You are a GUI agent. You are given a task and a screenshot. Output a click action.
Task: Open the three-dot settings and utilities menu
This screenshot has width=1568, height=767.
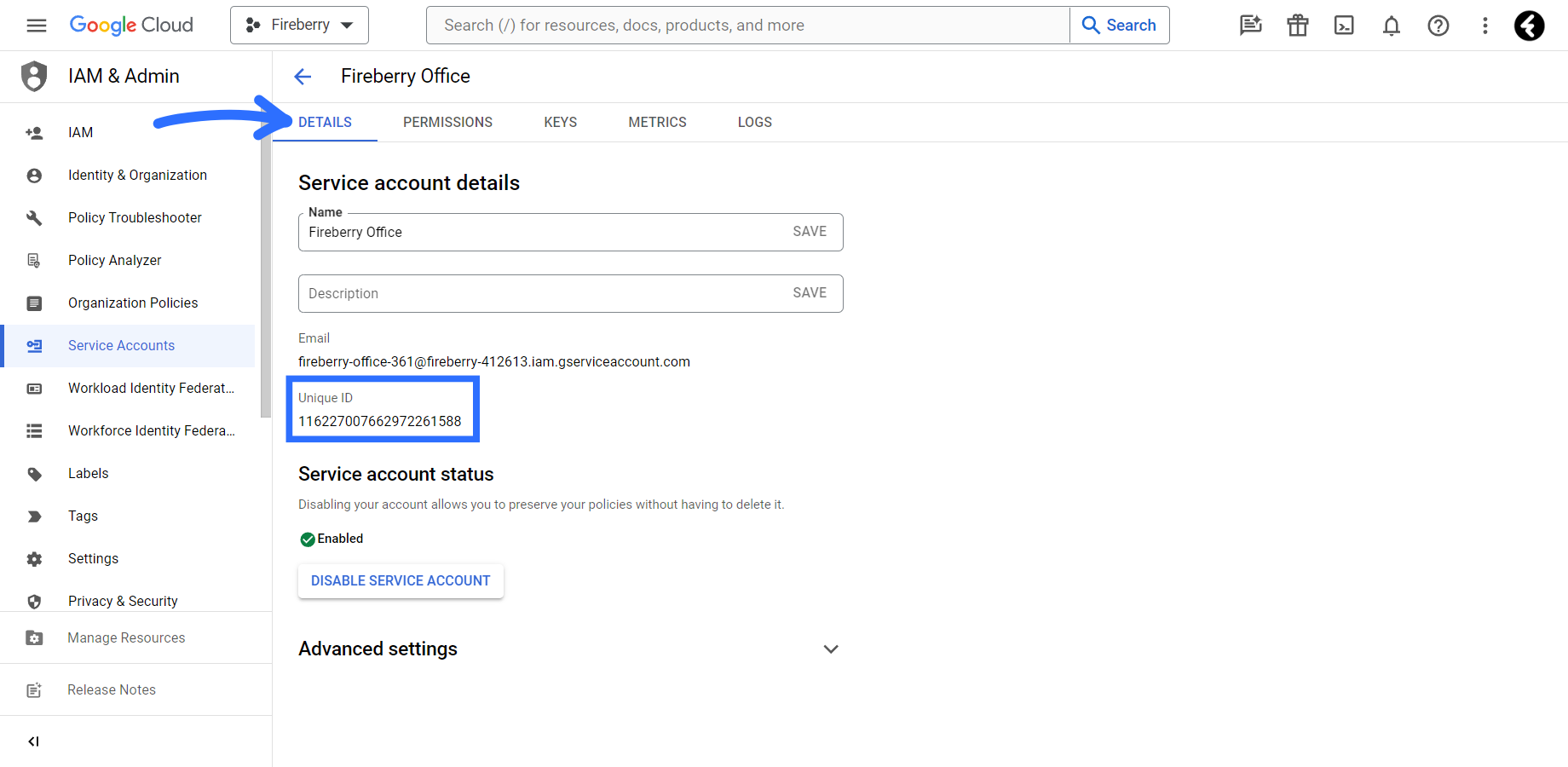coord(1484,26)
